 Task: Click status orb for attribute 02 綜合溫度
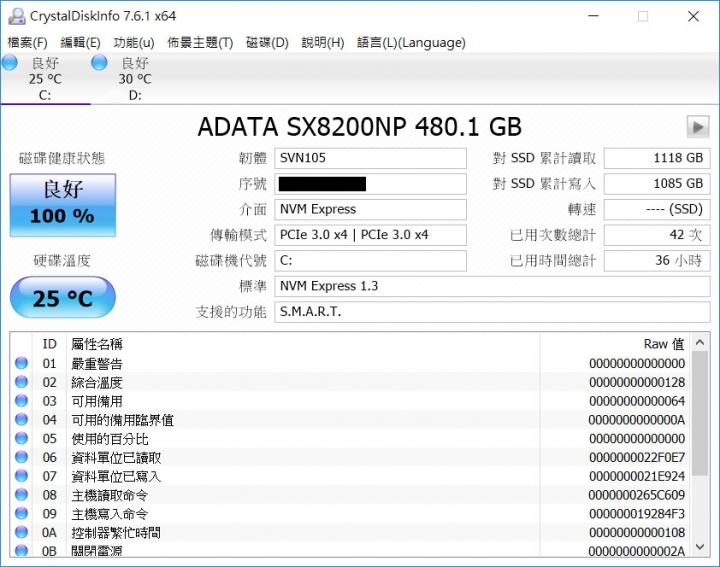click(x=21, y=383)
